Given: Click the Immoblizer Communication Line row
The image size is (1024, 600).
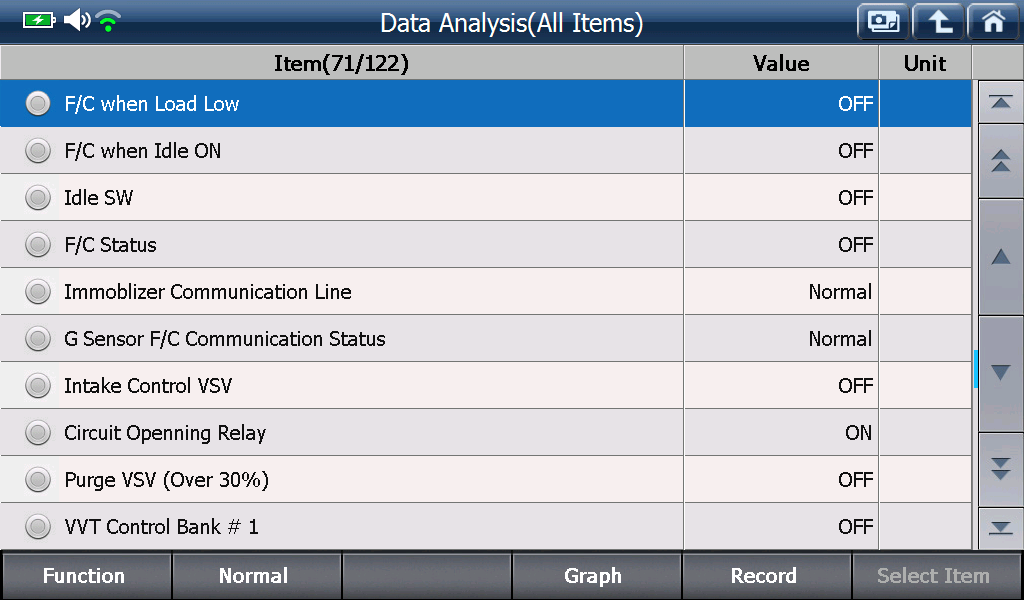Looking at the screenshot, I should coord(485,292).
